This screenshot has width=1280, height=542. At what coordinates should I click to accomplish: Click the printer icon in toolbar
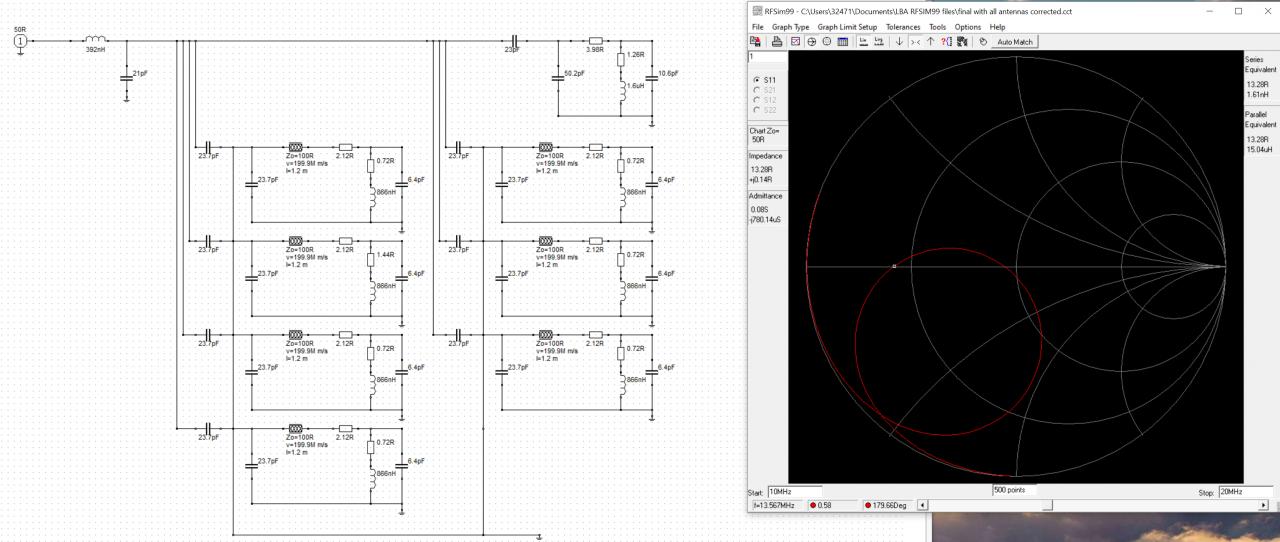click(x=777, y=41)
